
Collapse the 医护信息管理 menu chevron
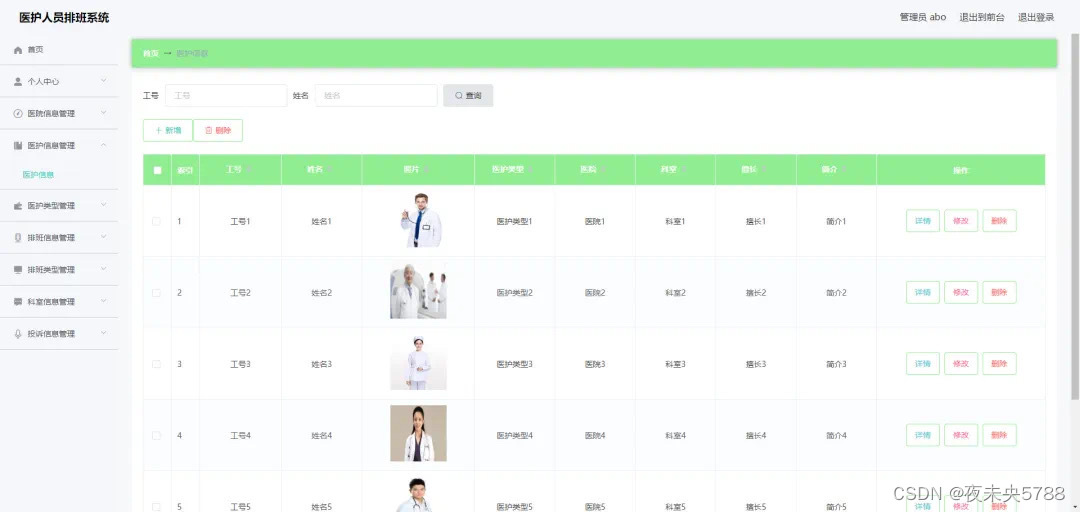tap(103, 145)
